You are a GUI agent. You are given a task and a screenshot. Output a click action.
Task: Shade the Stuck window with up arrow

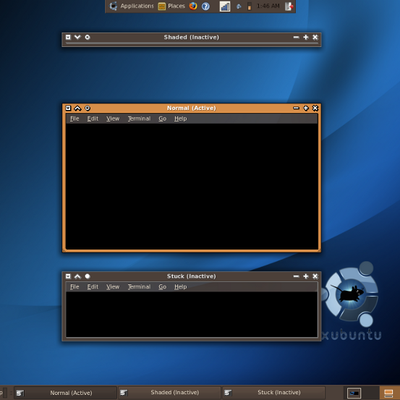tap(78, 276)
